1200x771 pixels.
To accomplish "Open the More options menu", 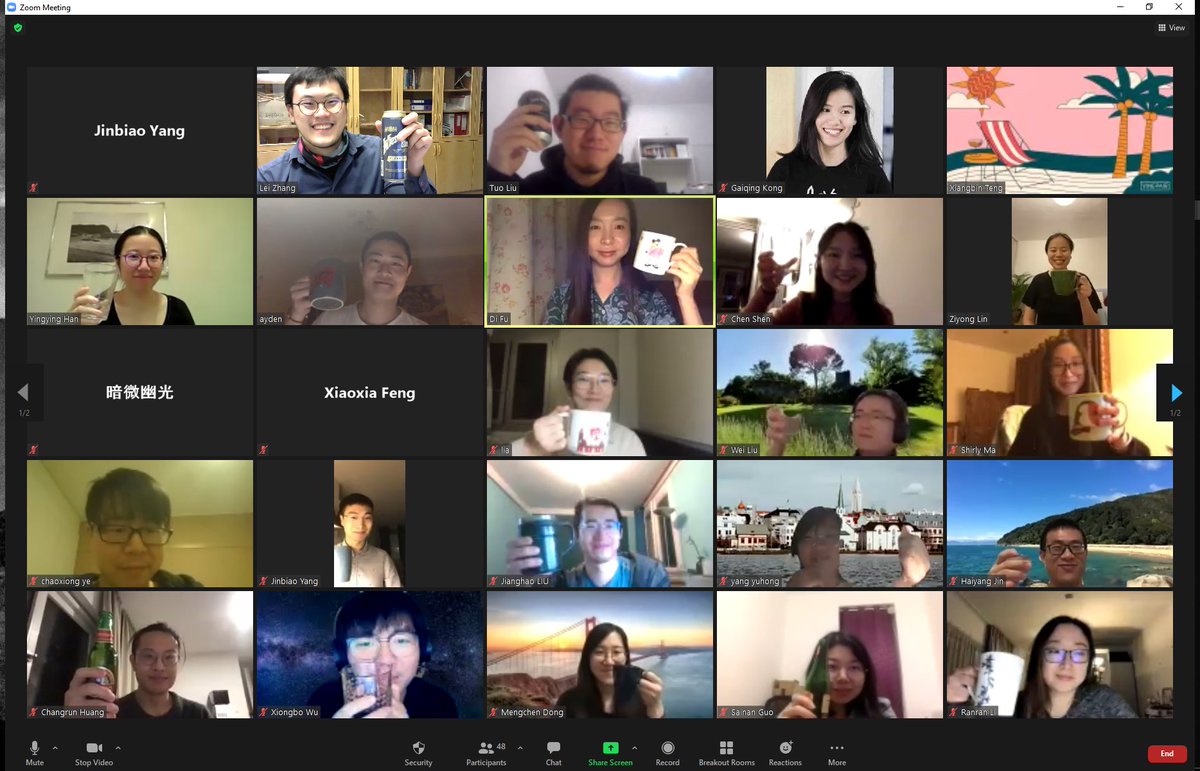I will (837, 752).
